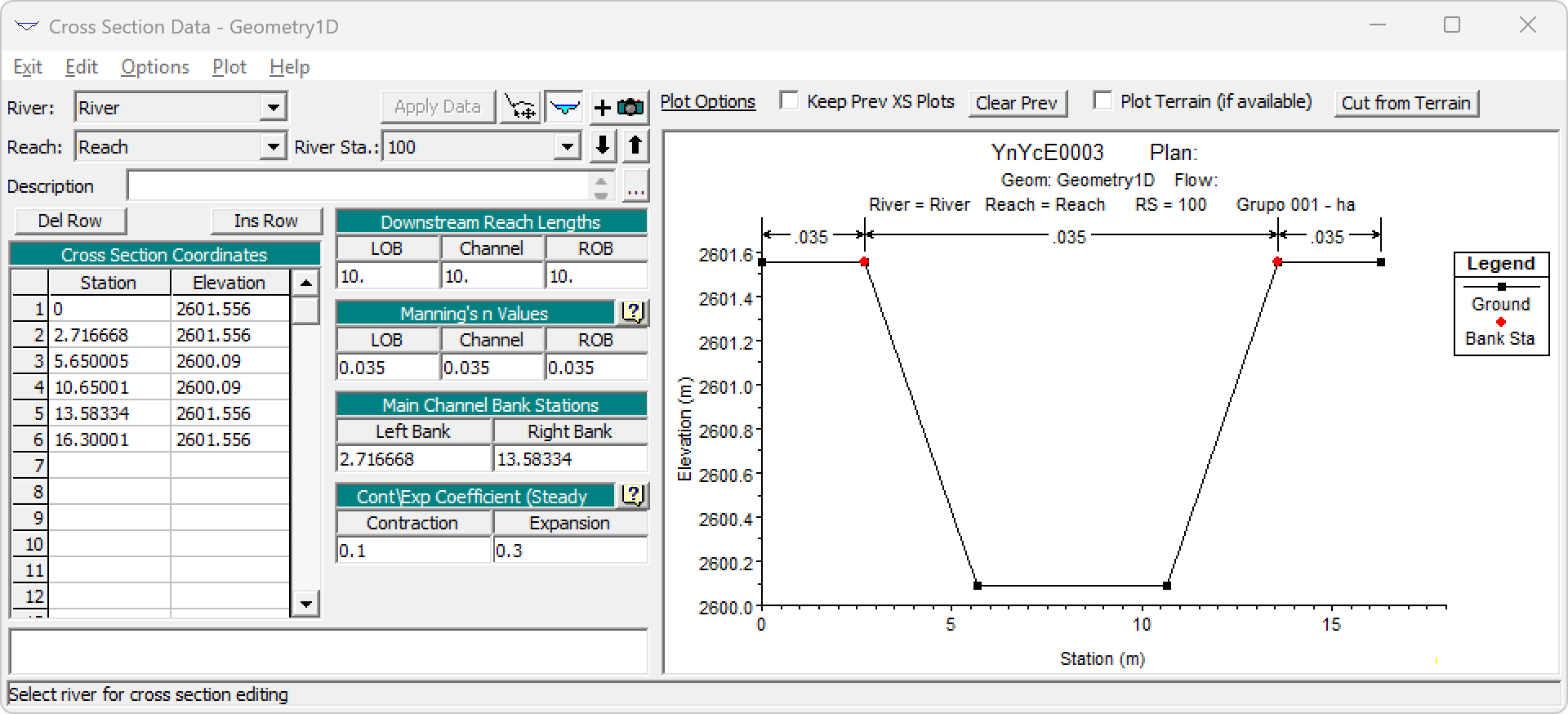Maximize the Cross Section Data window
Viewport: 1568px width, 714px height.
[x=1452, y=25]
